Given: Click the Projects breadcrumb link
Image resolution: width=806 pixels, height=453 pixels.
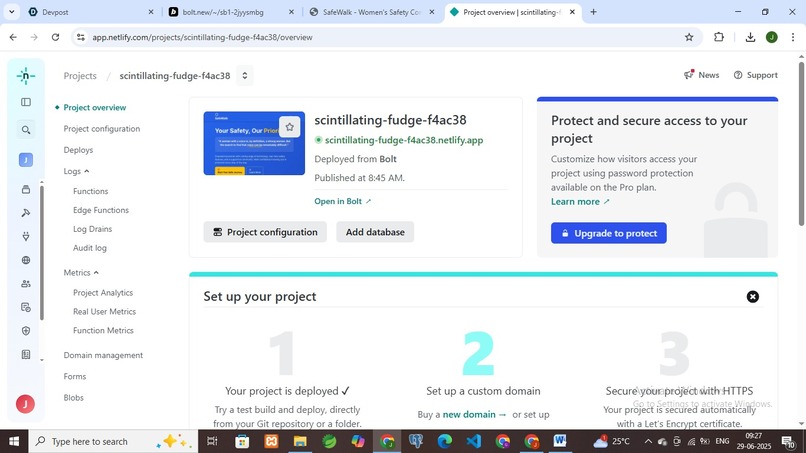Looking at the screenshot, I should (80, 76).
